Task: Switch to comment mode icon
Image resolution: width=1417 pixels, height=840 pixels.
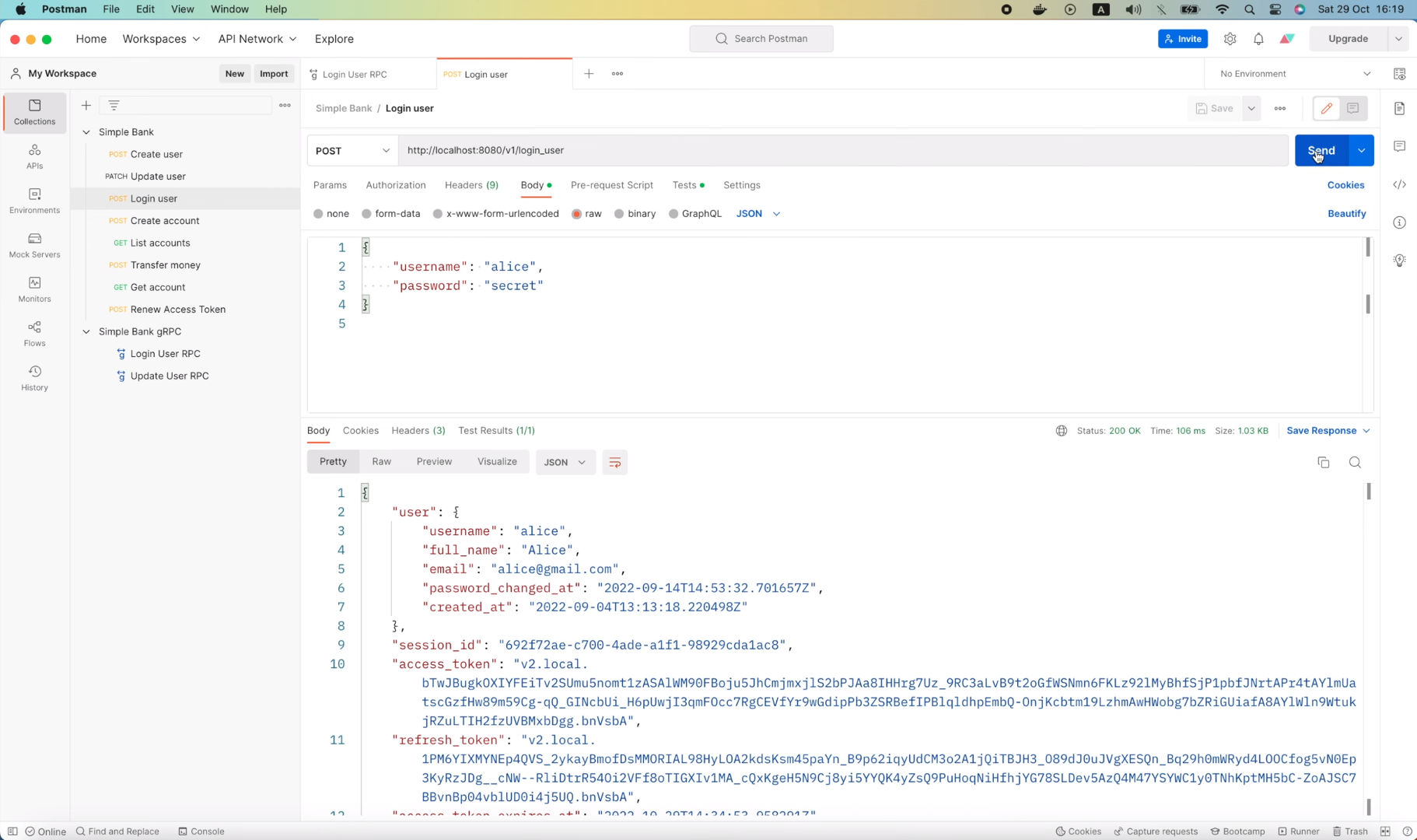Action: (1352, 108)
